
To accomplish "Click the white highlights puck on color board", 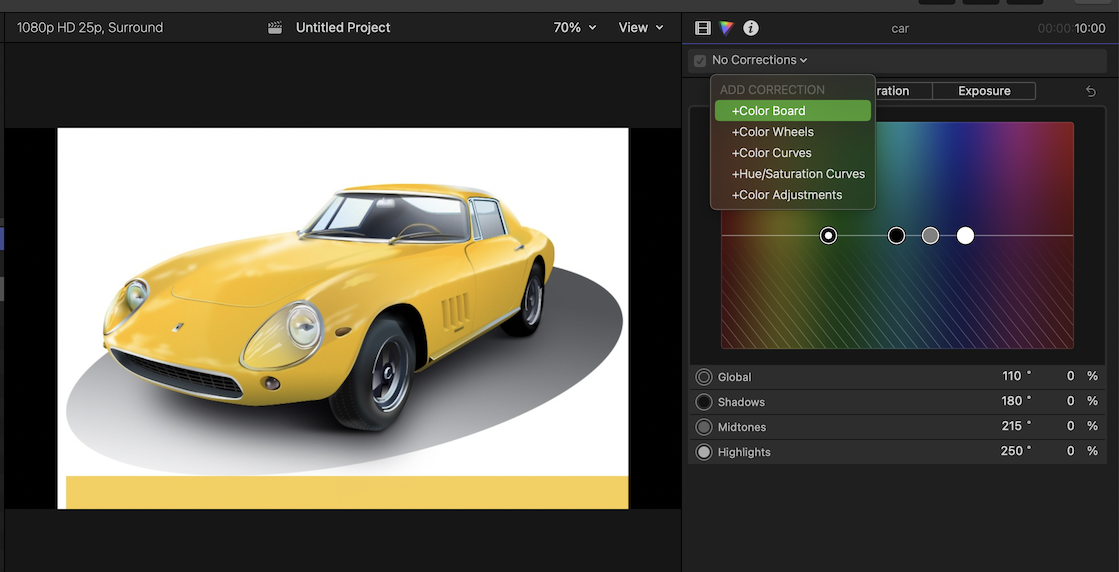I will tap(965, 236).
